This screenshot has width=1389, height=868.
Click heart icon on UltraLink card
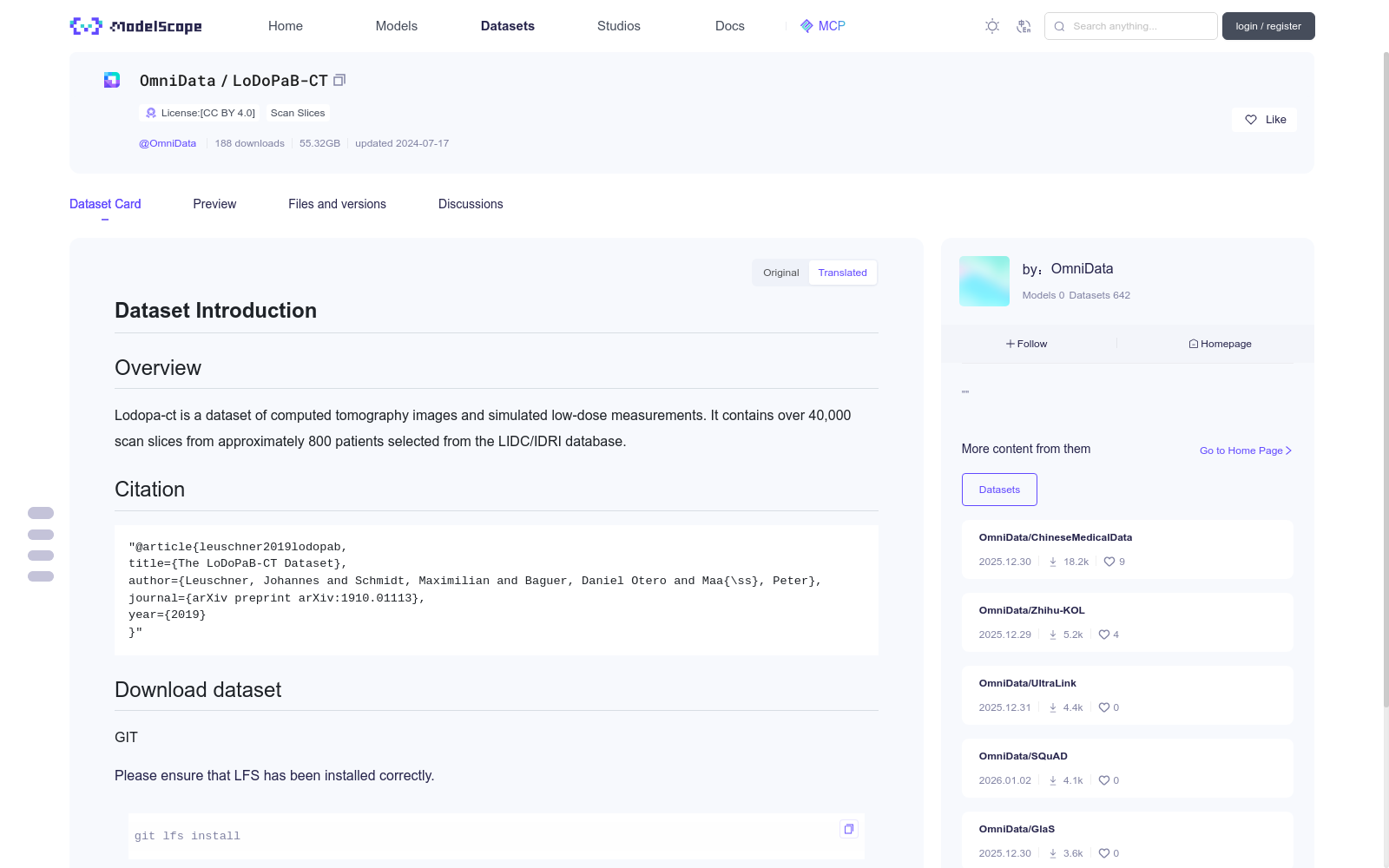(1104, 707)
